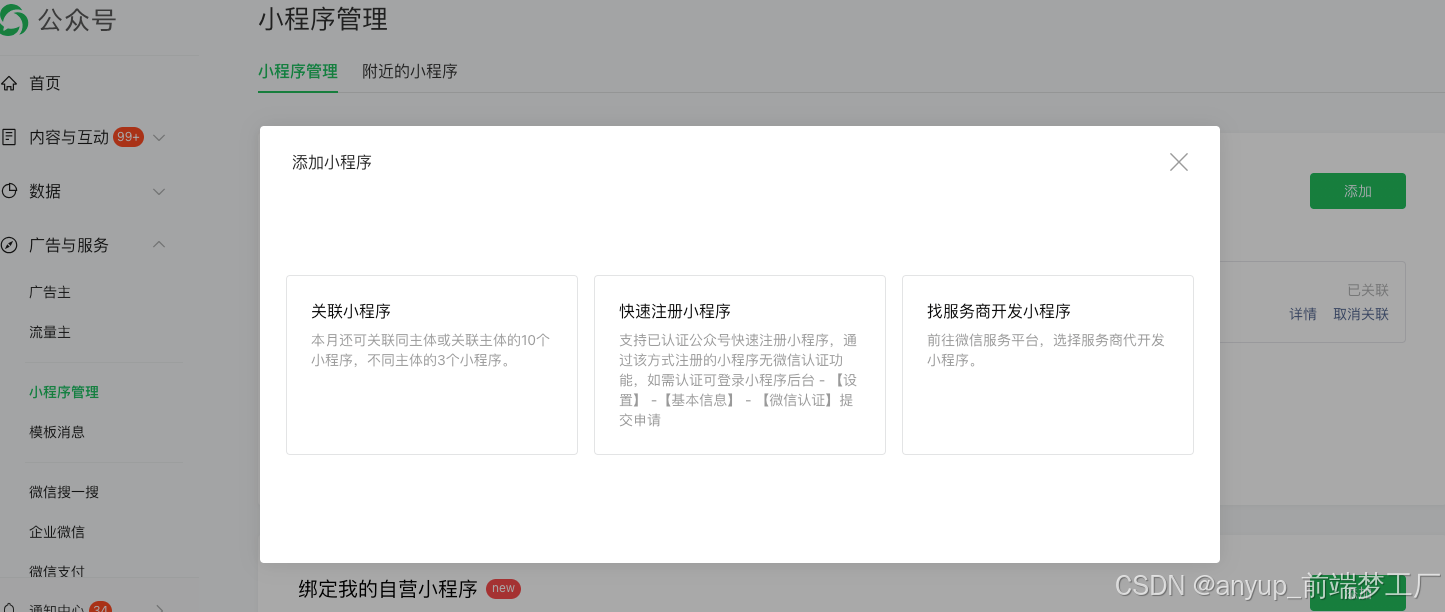
Task: Click the 99+ badge on 内容与互动
Action: pos(128,137)
